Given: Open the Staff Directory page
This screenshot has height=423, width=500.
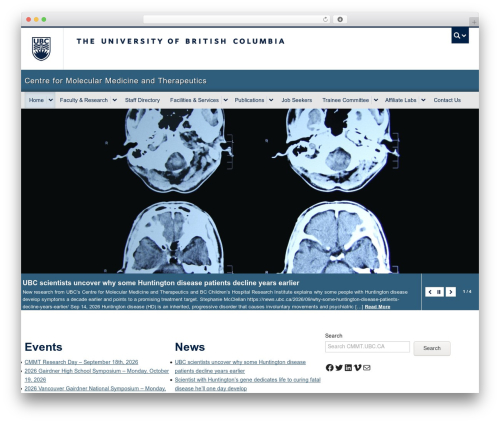Looking at the screenshot, I should click(x=142, y=100).
